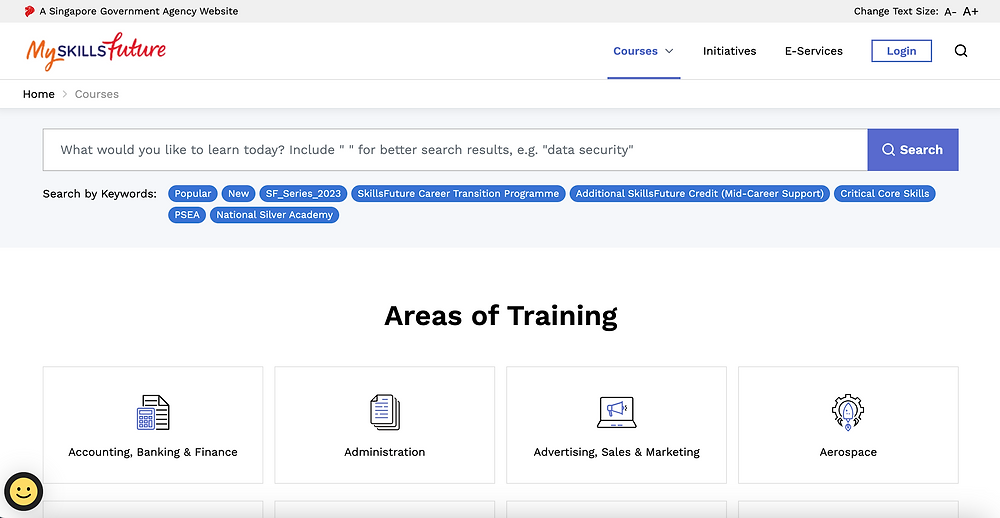Click the Login button
Image resolution: width=1000 pixels, height=518 pixels.
[901, 51]
